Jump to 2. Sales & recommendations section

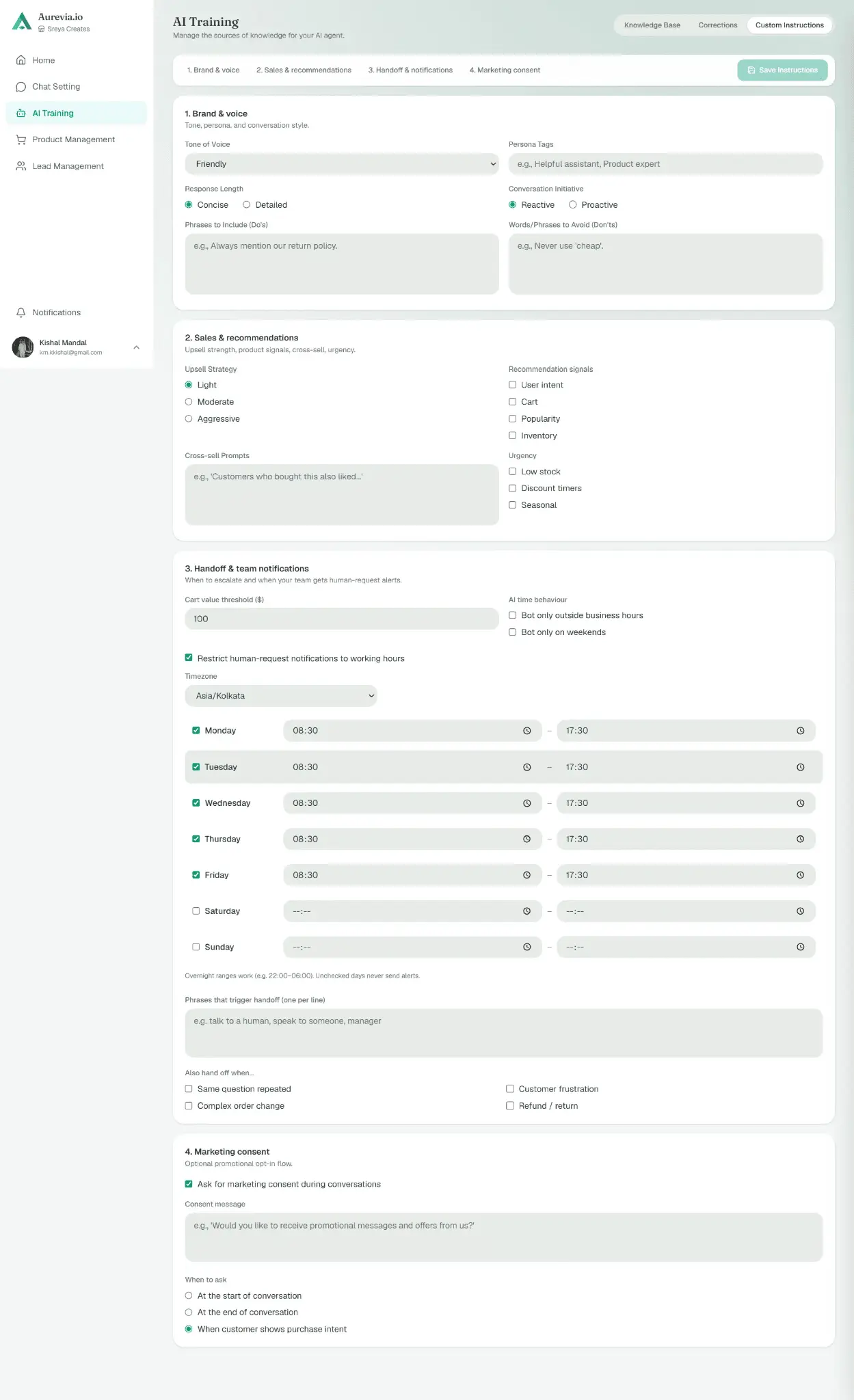pyautogui.click(x=304, y=70)
